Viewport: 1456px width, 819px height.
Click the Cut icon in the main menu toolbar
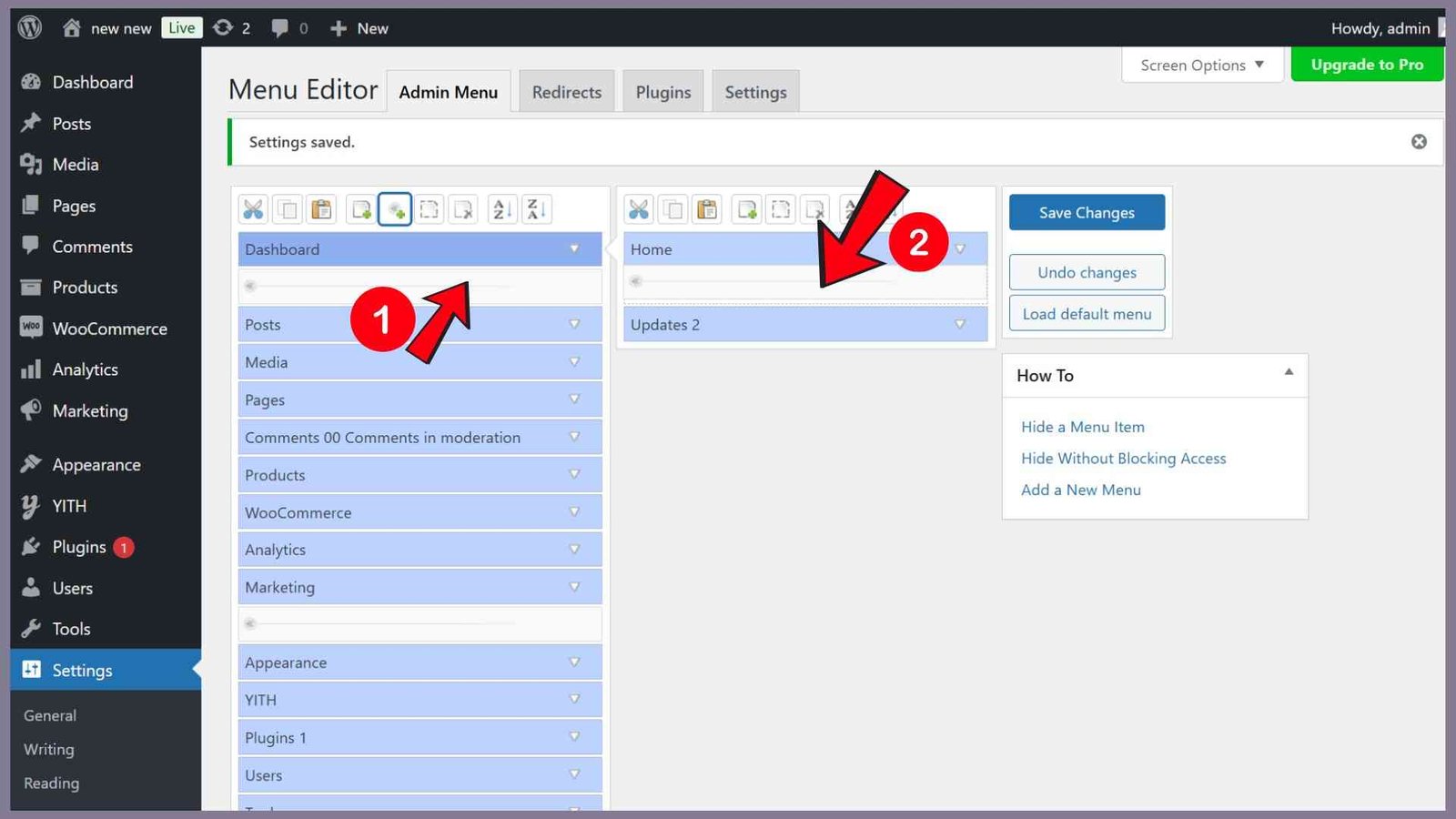[x=253, y=210]
